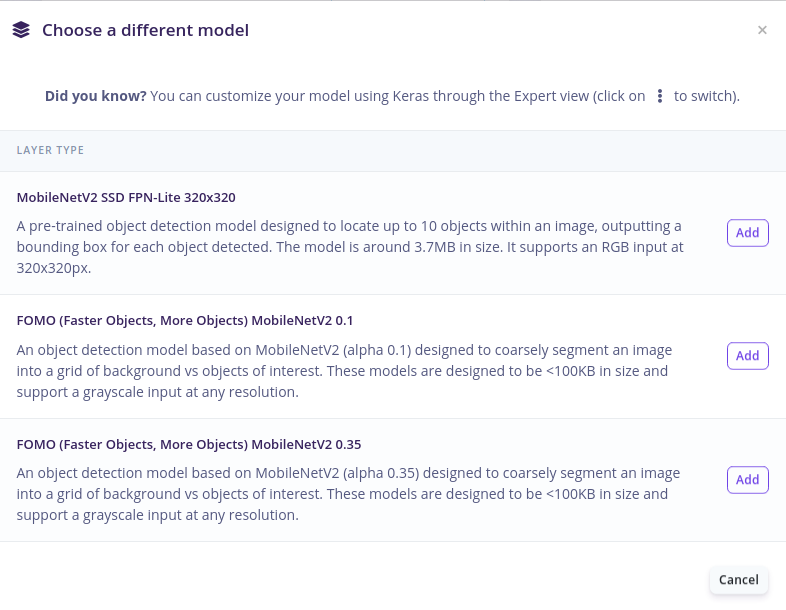
Task: Add MobileNetV2 SSD FPN-Lite 320x320 model
Action: pos(747,233)
